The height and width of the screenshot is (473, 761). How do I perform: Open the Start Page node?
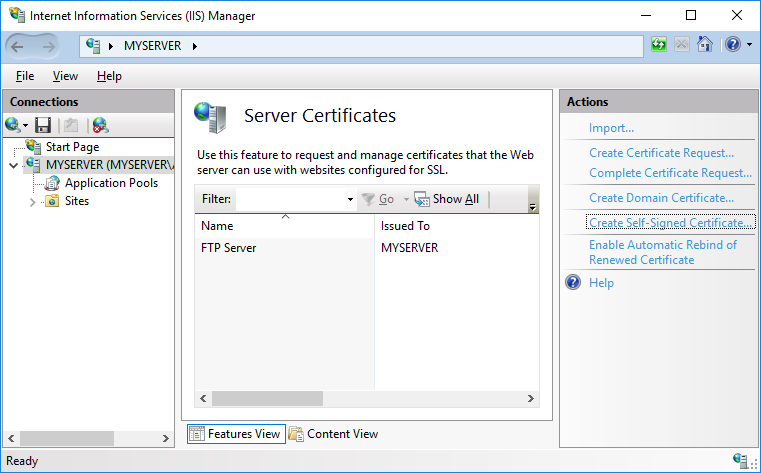[72, 147]
